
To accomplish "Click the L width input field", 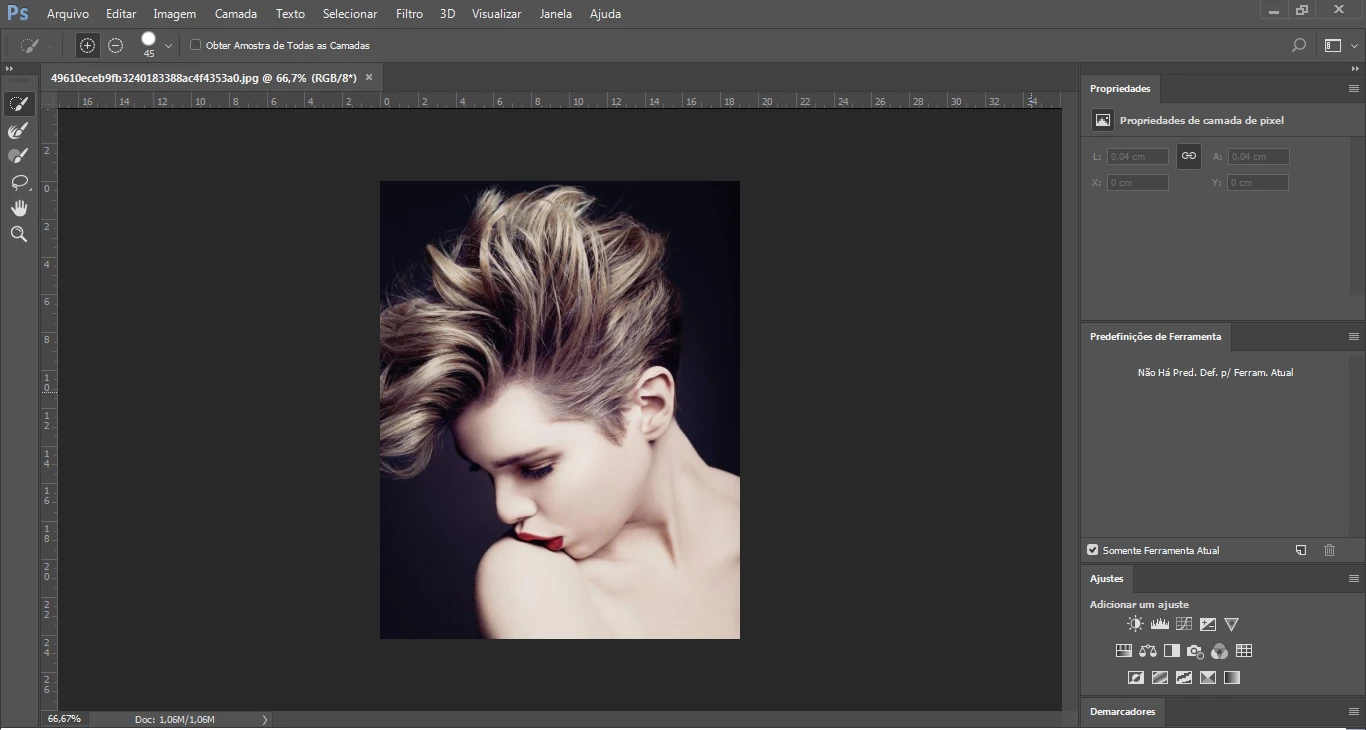I will click(x=1138, y=156).
